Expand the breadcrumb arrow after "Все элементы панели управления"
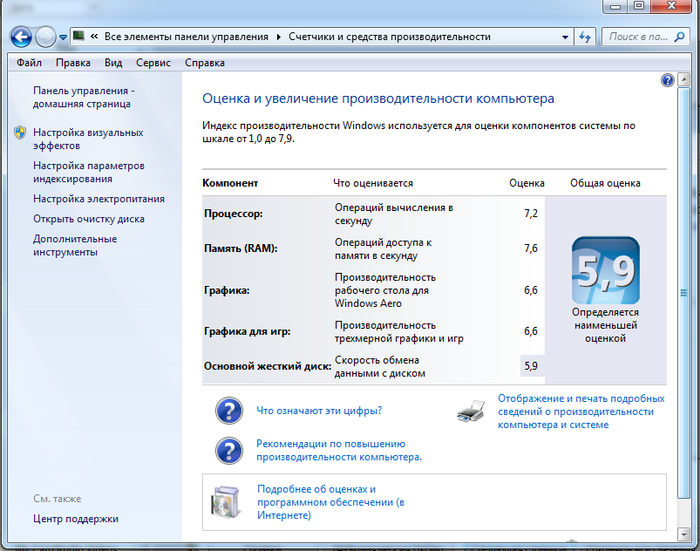This screenshot has width=700, height=551. [x=279, y=37]
